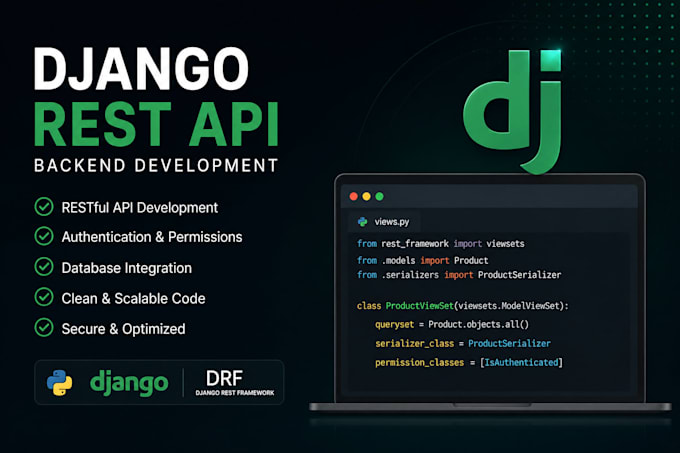680x453 pixels.
Task: Click the Python logo in bottom badge
Action: [60, 382]
